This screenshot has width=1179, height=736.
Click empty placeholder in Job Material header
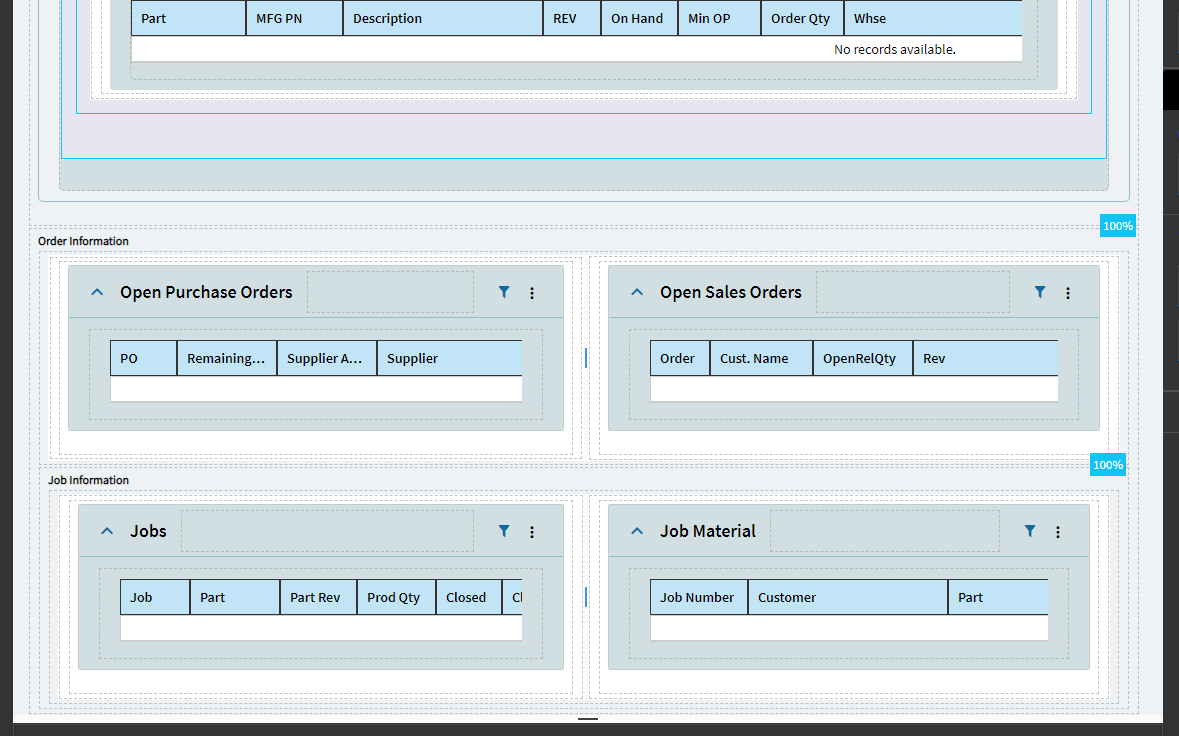885,532
